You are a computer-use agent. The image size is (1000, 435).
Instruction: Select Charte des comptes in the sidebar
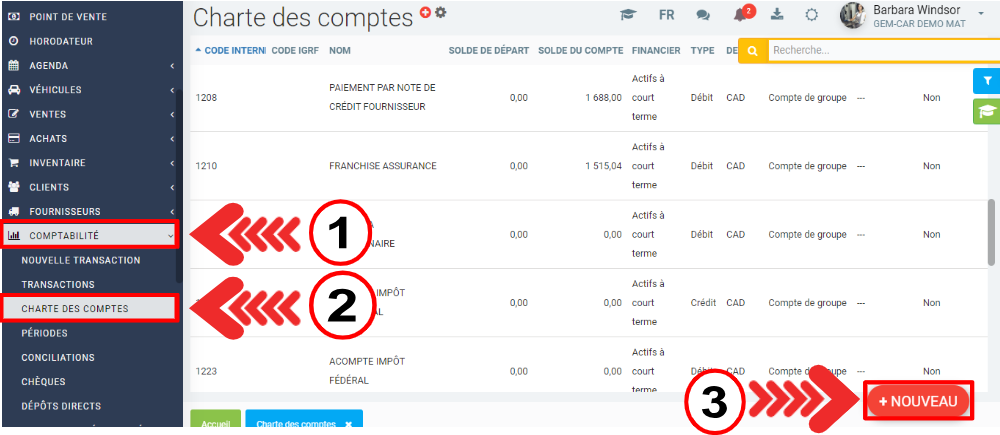pyautogui.click(x=75, y=308)
